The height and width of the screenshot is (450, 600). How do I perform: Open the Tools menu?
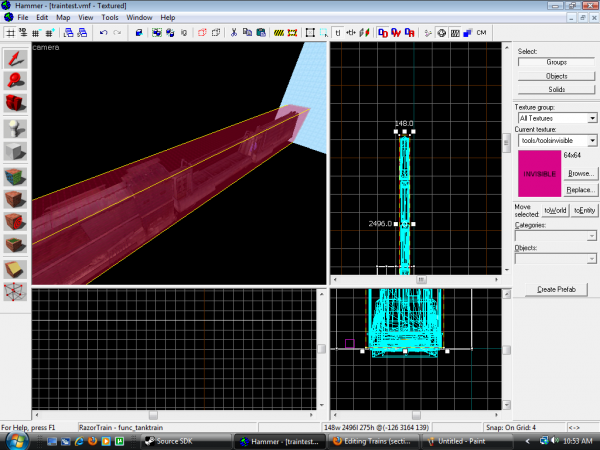110,18
